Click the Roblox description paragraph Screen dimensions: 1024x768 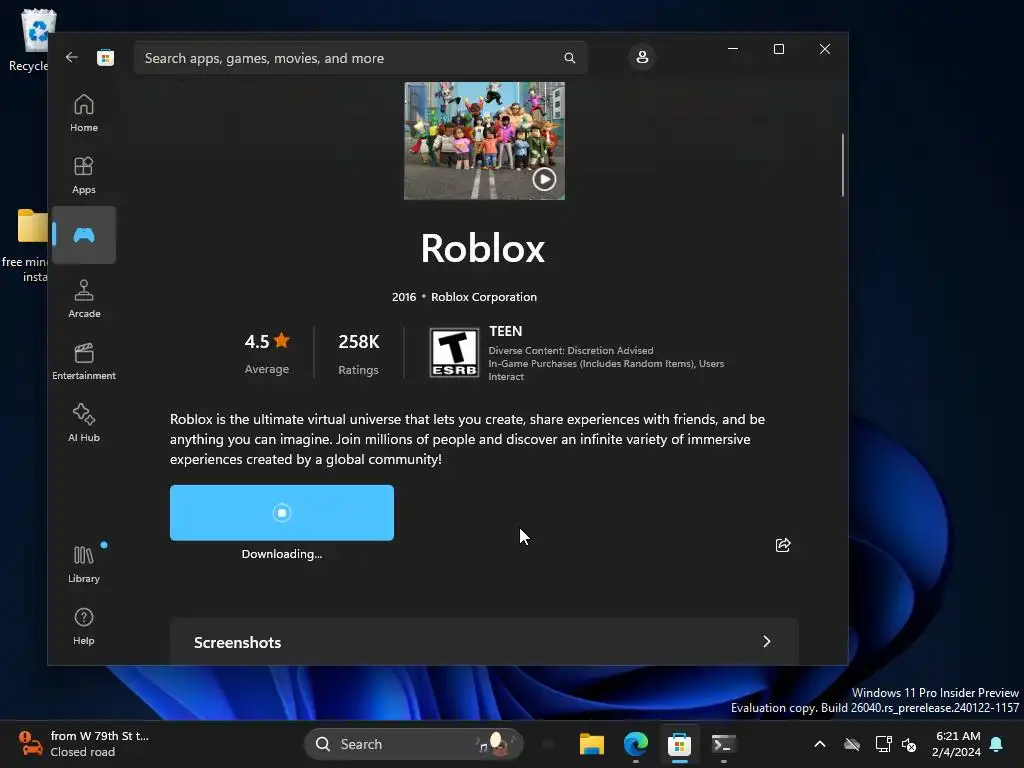(x=468, y=439)
